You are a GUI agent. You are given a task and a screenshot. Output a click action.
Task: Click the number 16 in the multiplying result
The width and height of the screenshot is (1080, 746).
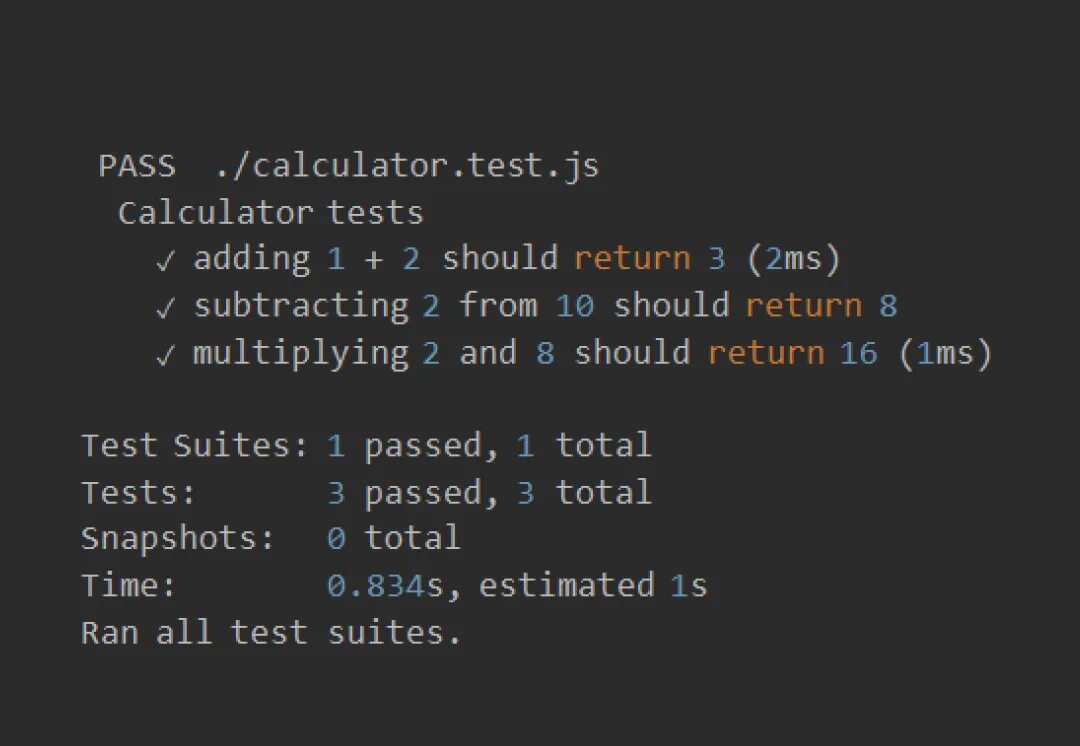point(859,353)
